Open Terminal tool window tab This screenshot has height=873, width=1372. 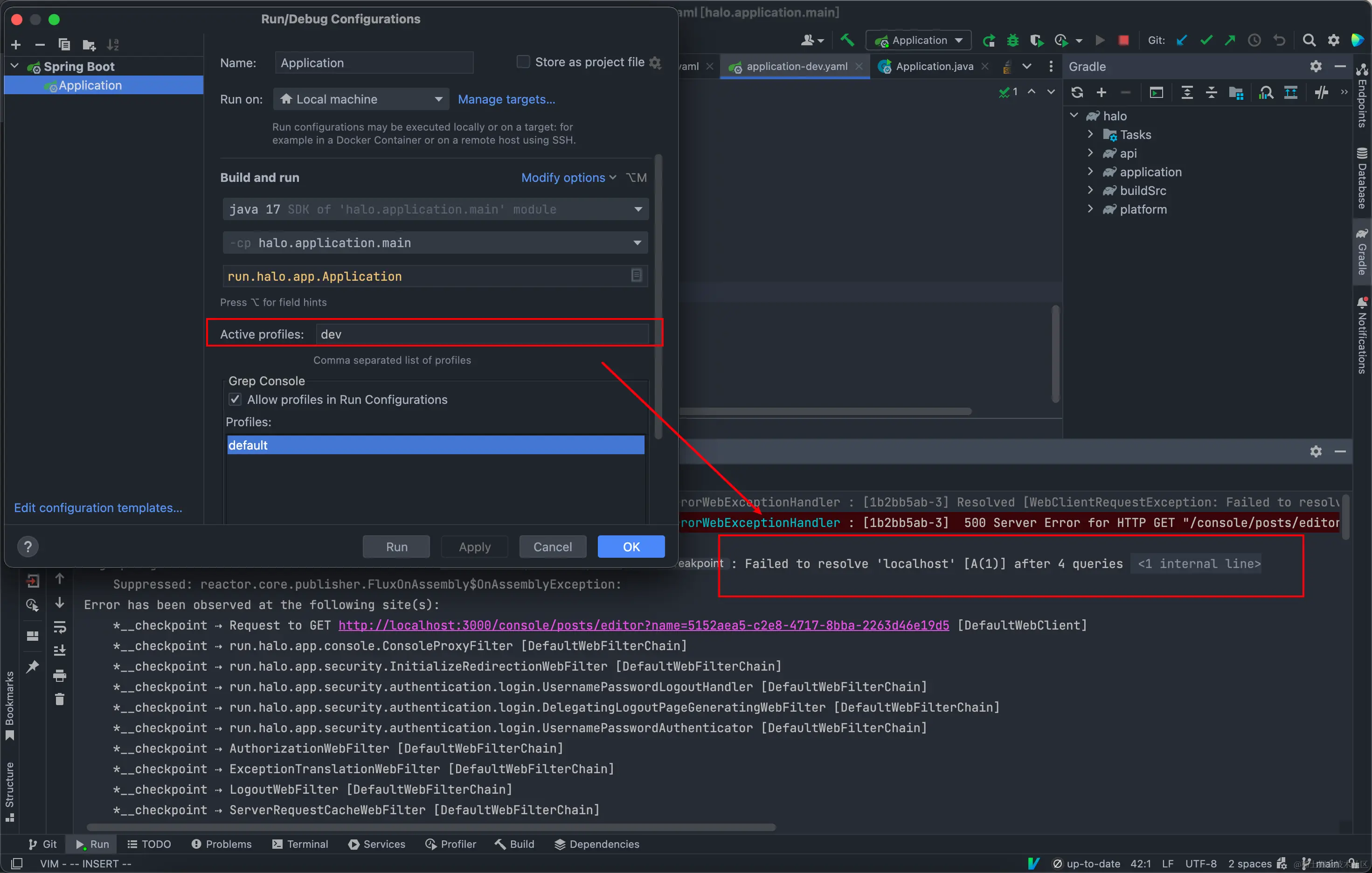tap(300, 844)
